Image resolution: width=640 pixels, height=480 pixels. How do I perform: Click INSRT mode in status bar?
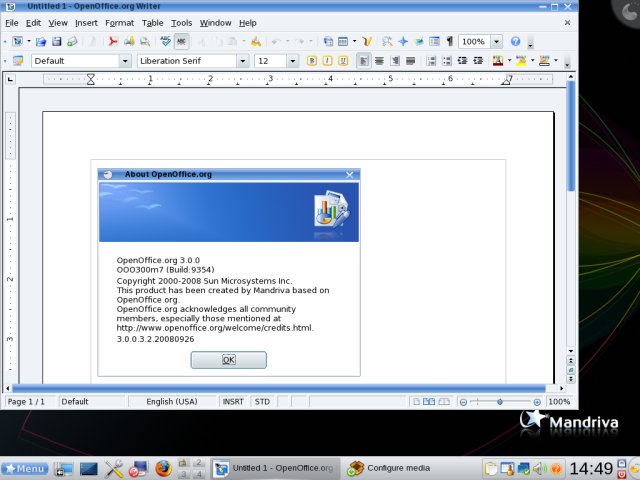coord(233,402)
